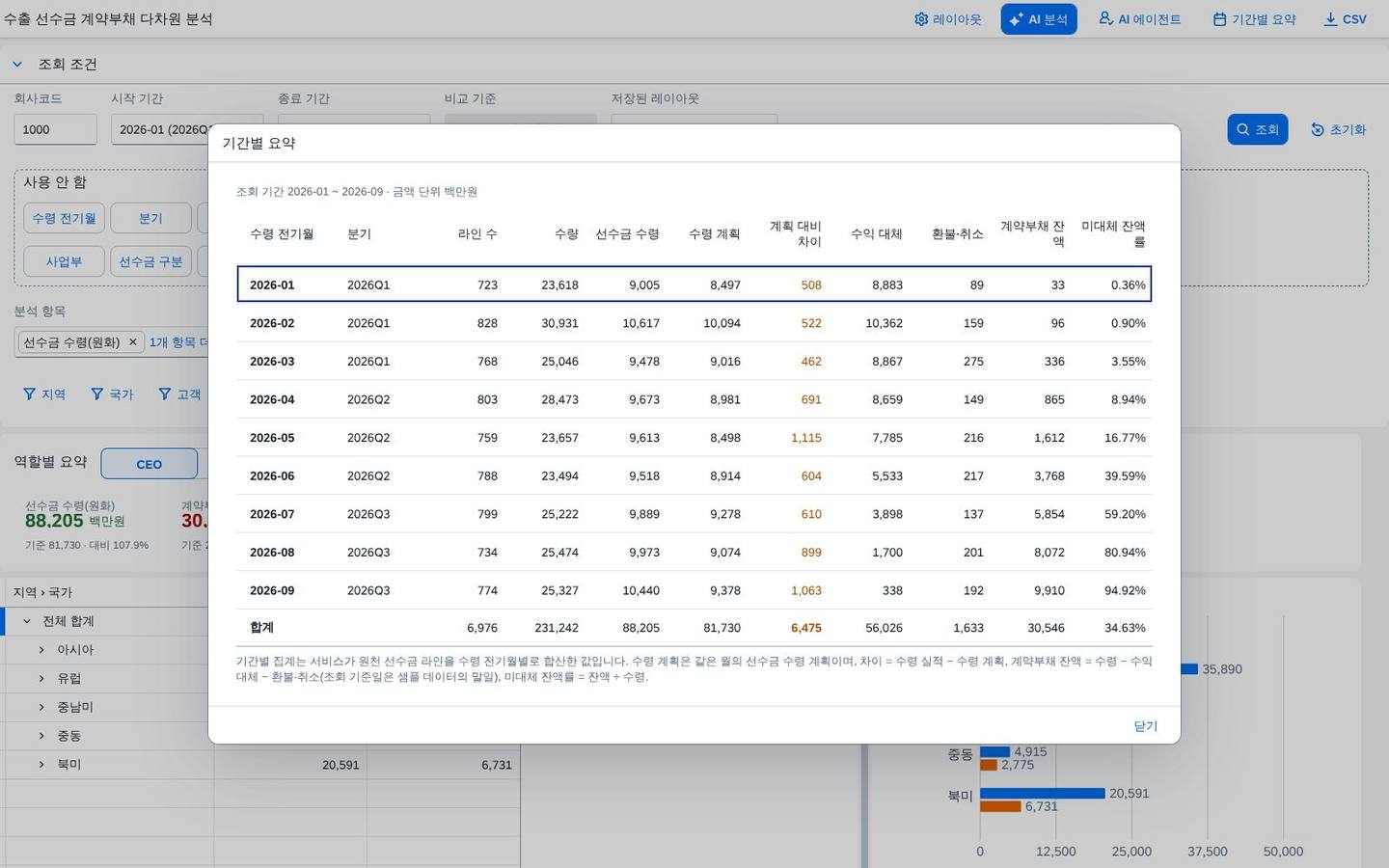
Task: Remove the 선수금 수령(원화) chip
Action: [133, 342]
